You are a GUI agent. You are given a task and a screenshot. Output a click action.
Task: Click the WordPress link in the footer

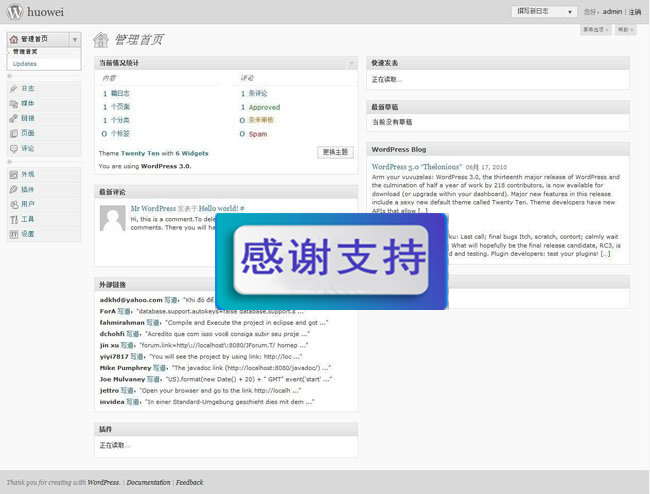tap(104, 482)
